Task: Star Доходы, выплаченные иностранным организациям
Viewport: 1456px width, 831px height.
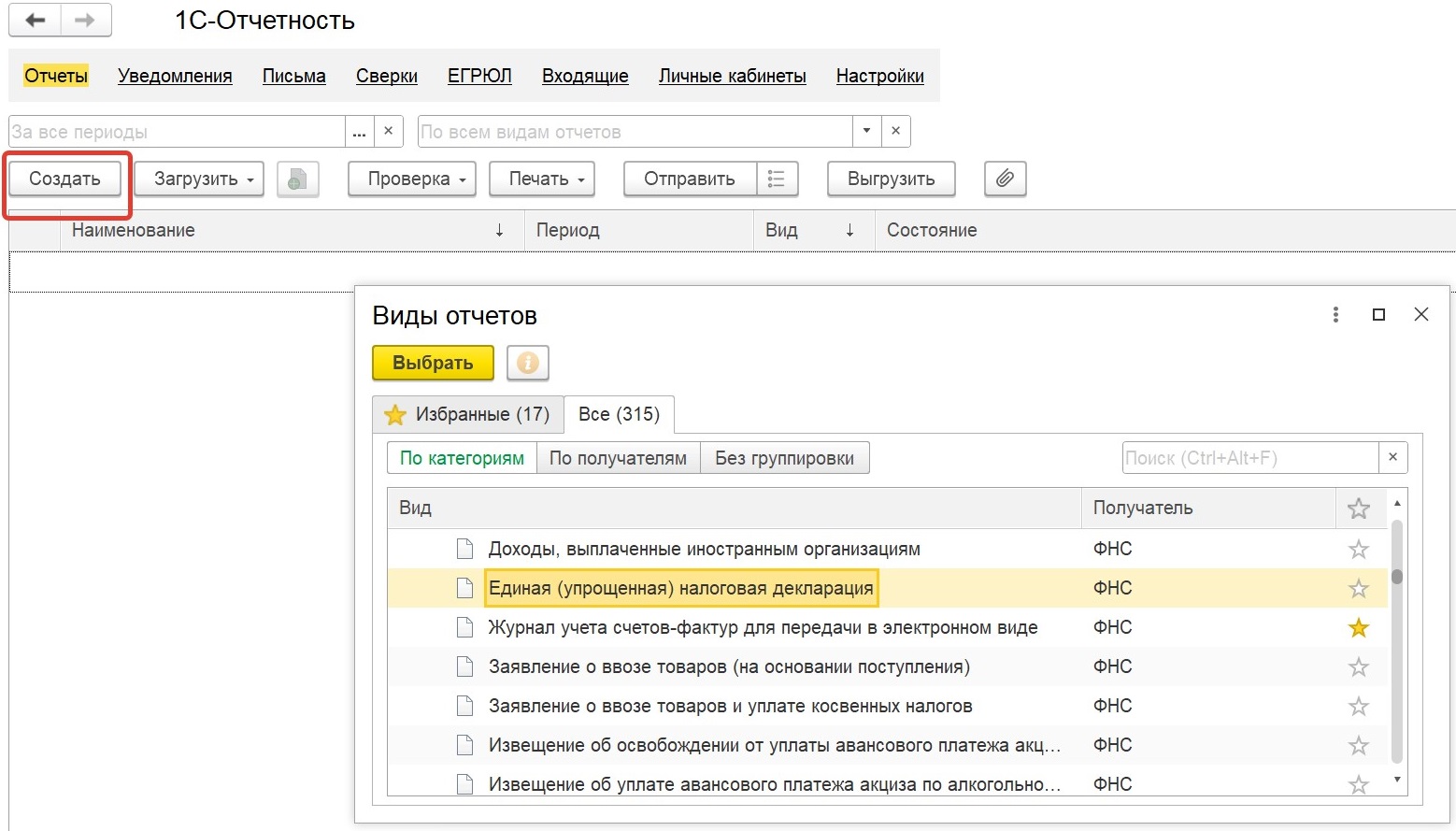Action: click(x=1359, y=550)
